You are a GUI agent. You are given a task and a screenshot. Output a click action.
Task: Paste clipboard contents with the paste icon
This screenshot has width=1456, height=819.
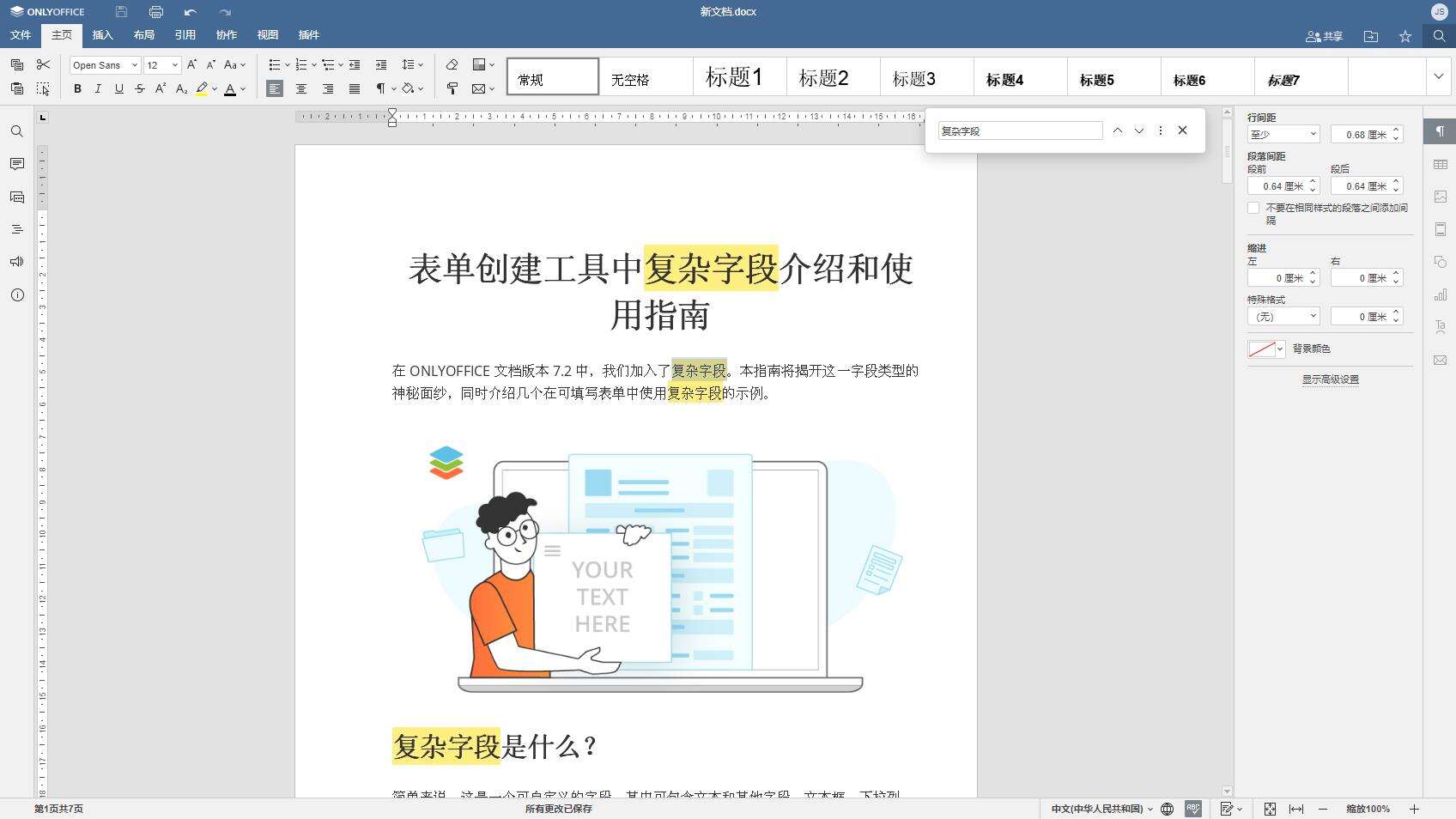click(x=16, y=88)
